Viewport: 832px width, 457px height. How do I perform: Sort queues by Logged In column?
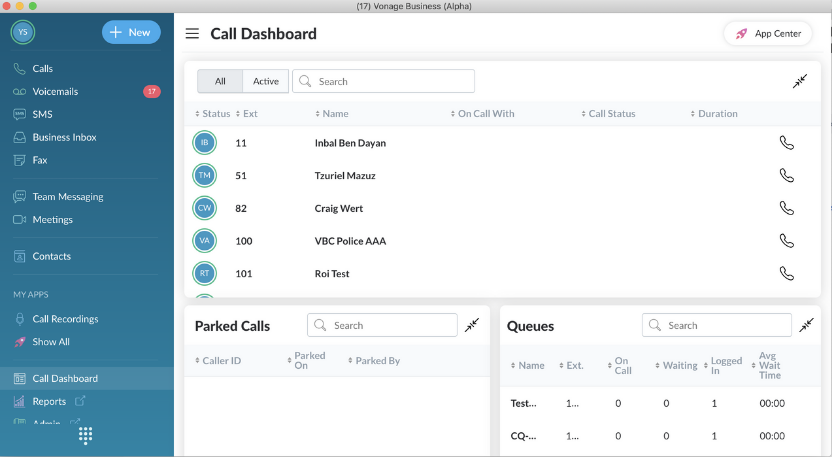click(x=722, y=365)
